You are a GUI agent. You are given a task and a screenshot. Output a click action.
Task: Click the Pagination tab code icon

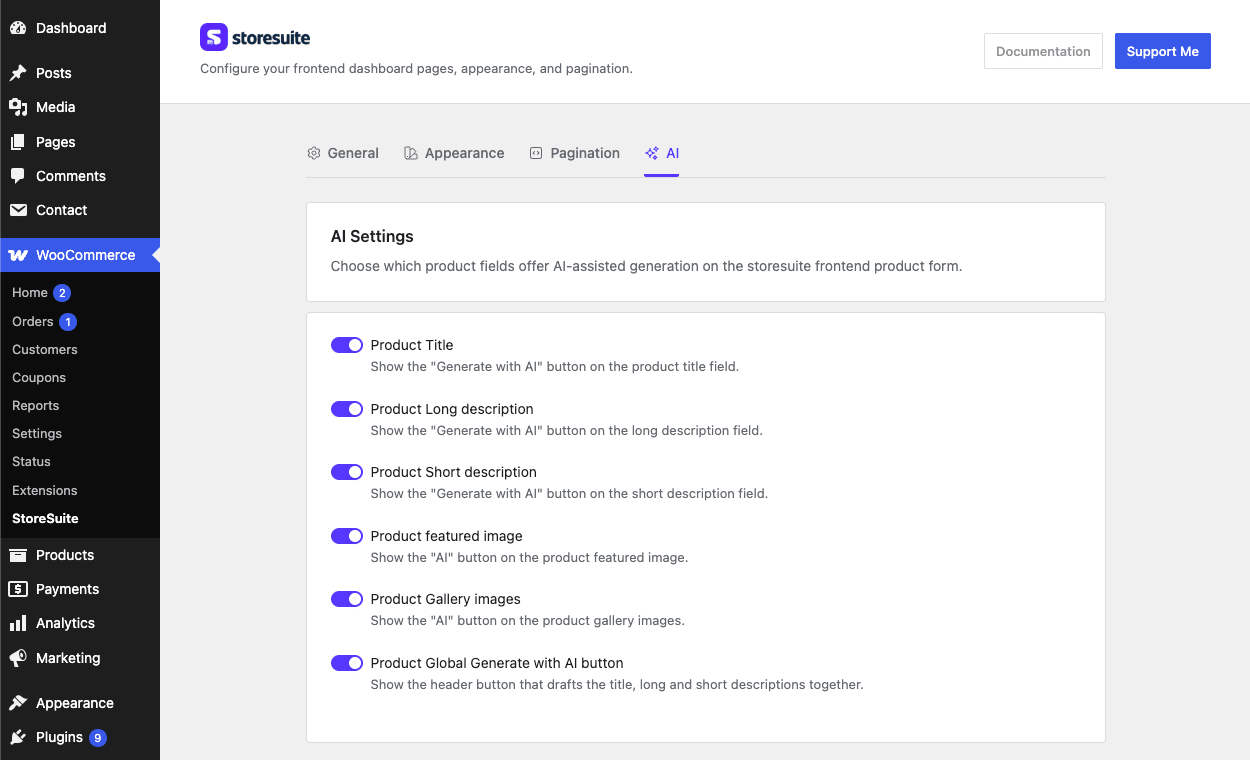coord(536,153)
